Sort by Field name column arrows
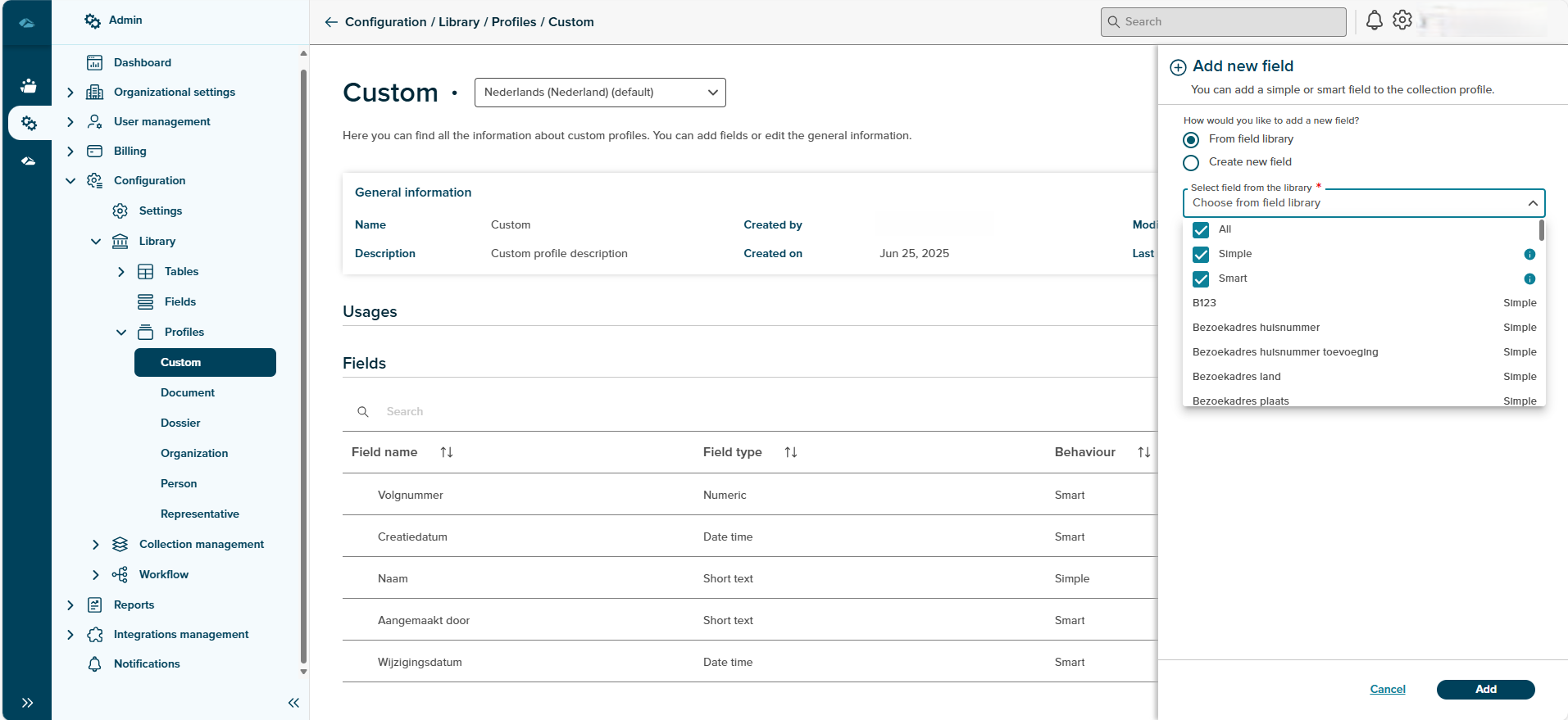Screen dimensions: 1568x720 click(447, 452)
